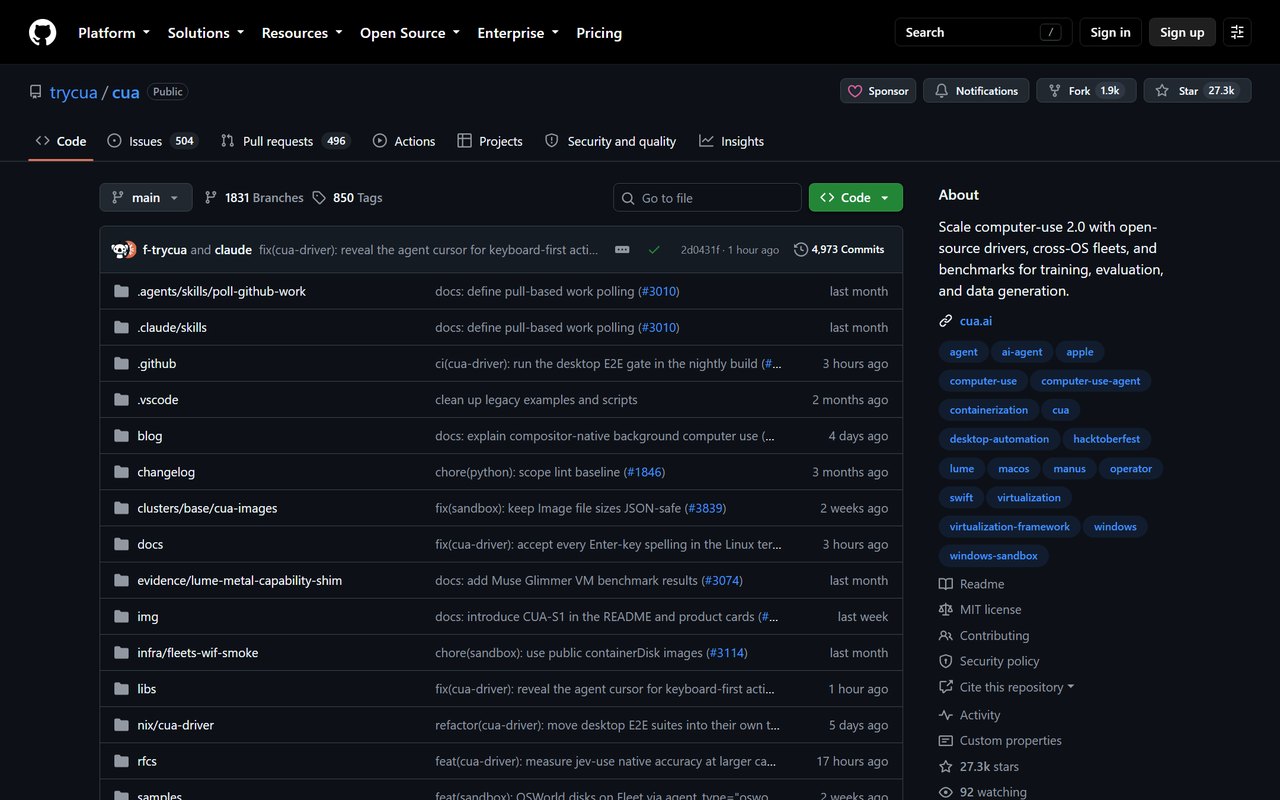Image resolution: width=1280 pixels, height=800 pixels.
Task: Star the cua repository
Action: coord(1197,91)
